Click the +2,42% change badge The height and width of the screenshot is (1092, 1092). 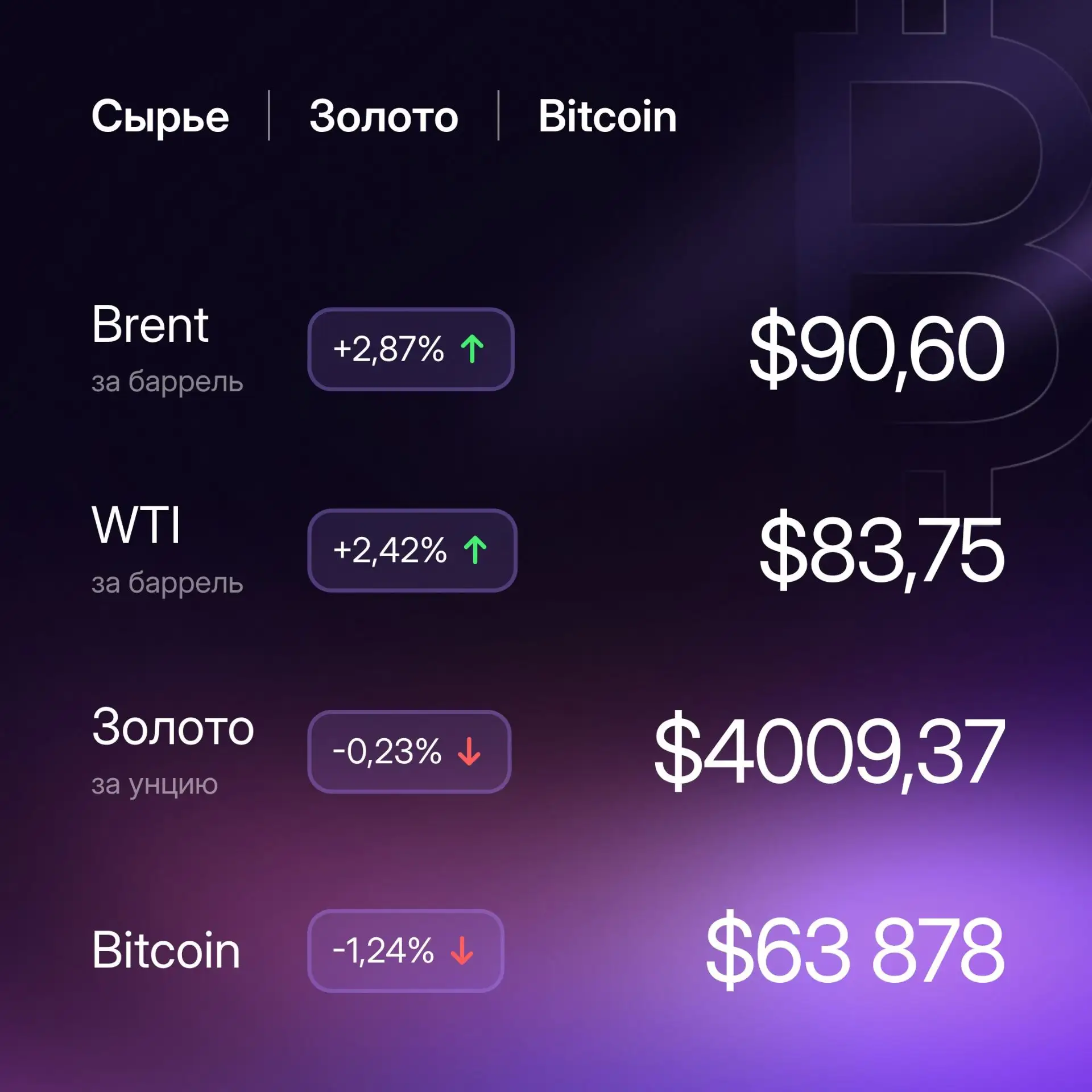(412, 551)
